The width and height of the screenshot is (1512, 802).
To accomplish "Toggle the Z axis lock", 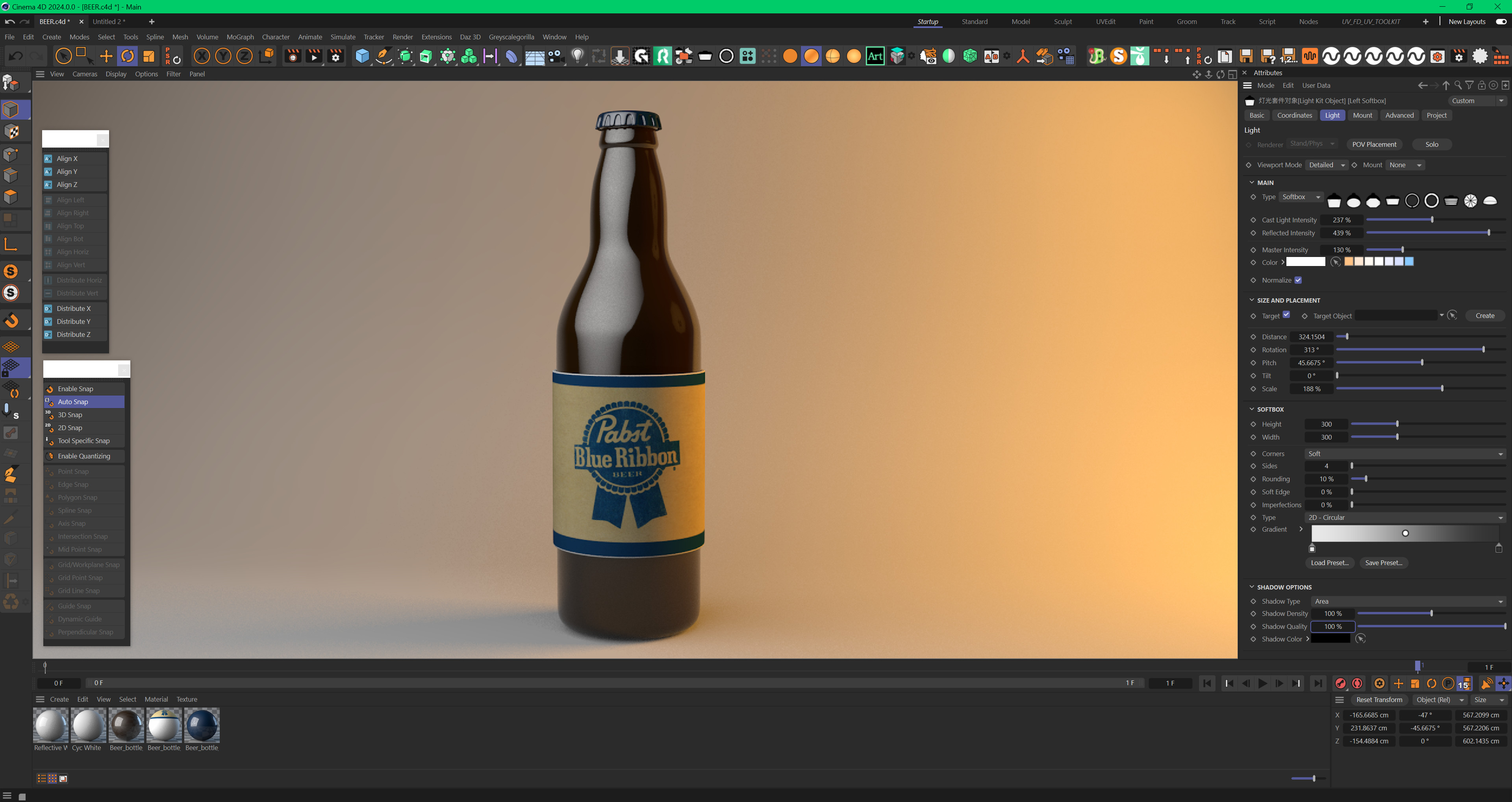I will click(244, 56).
